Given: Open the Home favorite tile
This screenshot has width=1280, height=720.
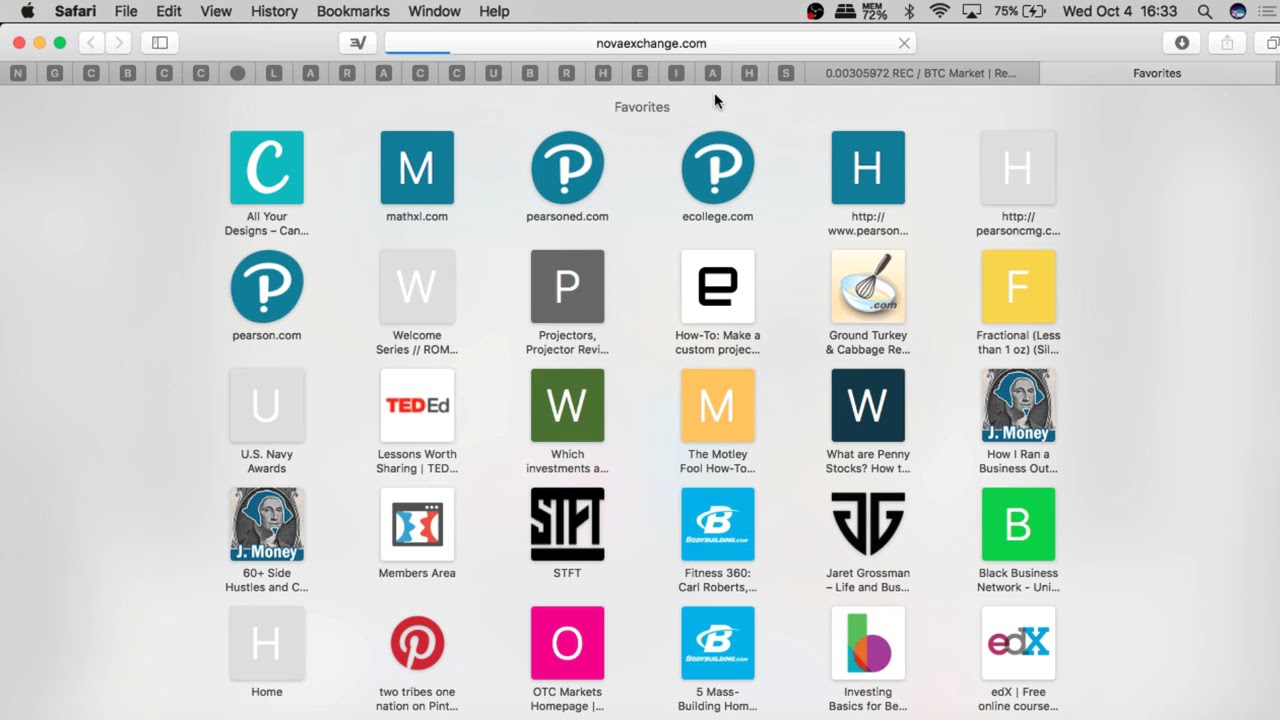Looking at the screenshot, I should coord(267,644).
